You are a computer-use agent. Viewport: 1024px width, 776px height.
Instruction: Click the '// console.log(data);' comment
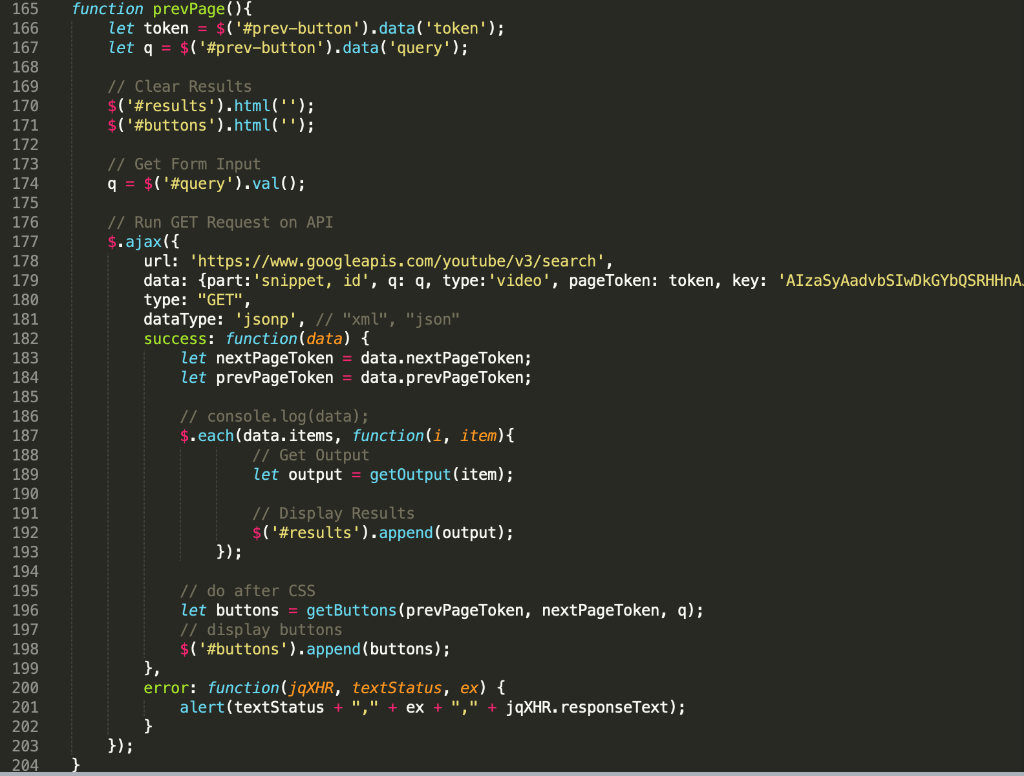click(274, 417)
